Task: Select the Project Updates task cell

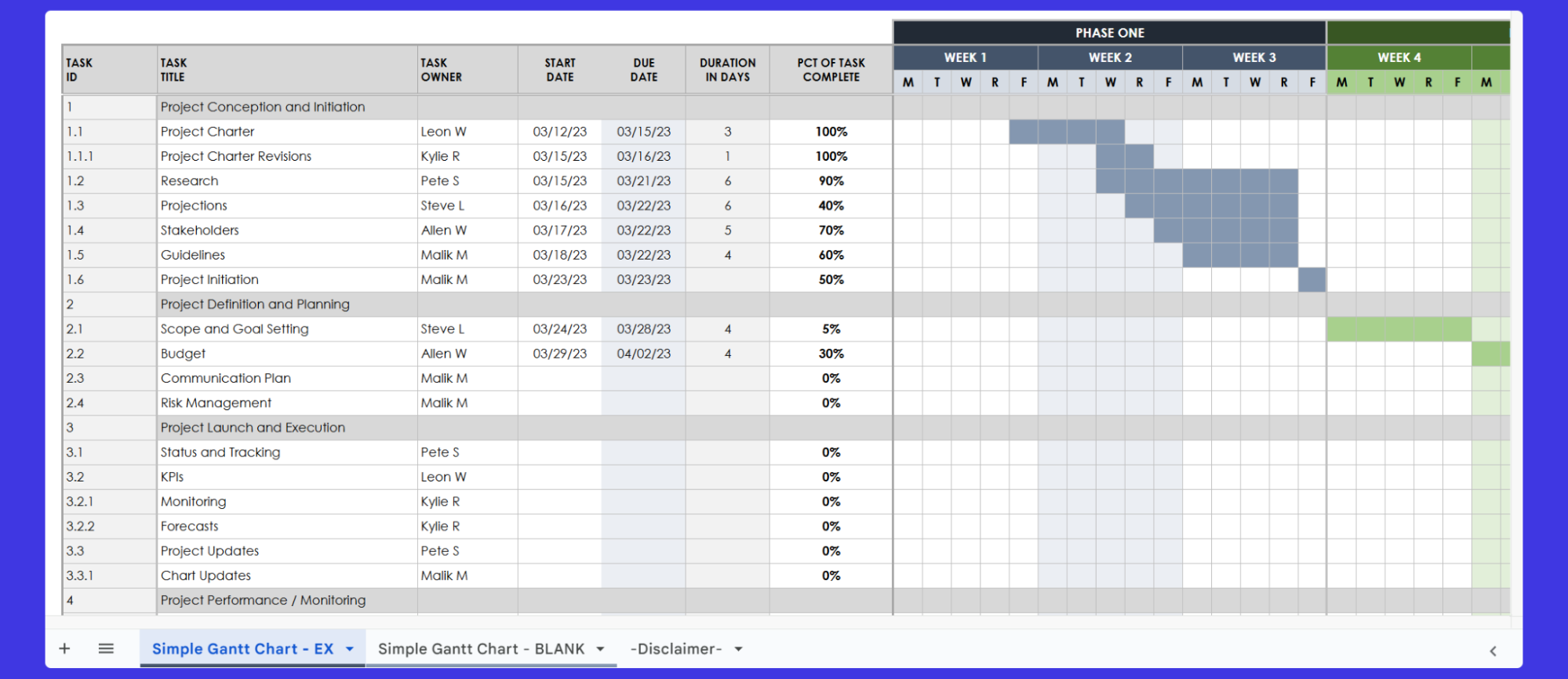Action: 287,551
